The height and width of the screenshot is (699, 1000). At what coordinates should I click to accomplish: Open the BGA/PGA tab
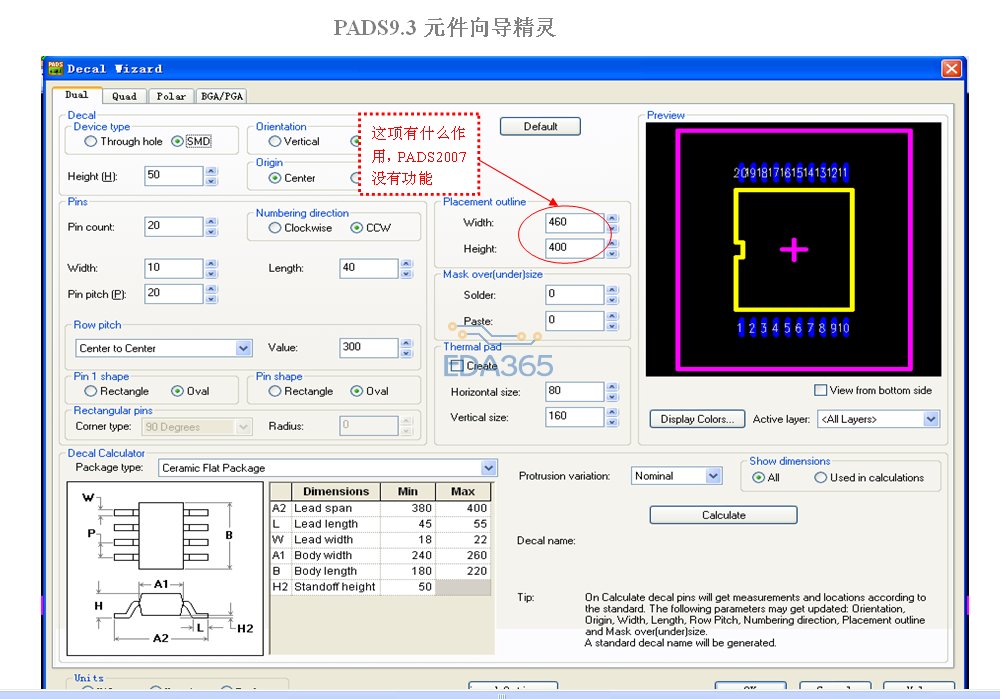[x=222, y=96]
